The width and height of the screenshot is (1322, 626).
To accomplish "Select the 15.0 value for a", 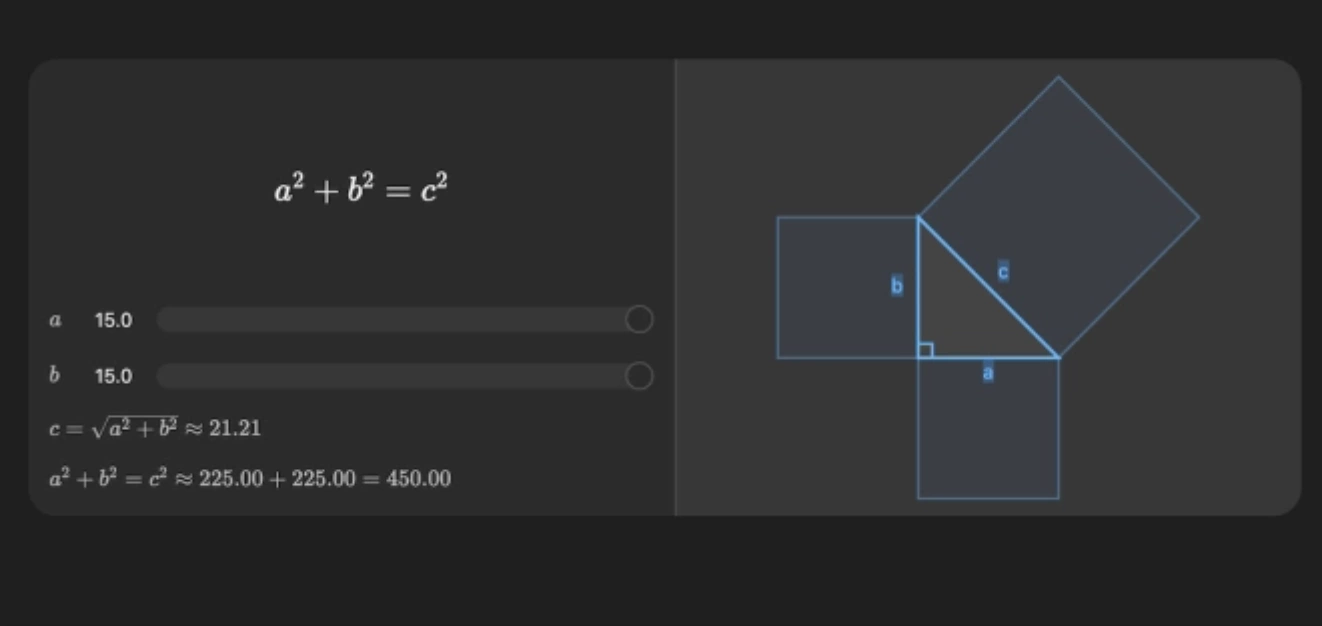I will (x=113, y=321).
